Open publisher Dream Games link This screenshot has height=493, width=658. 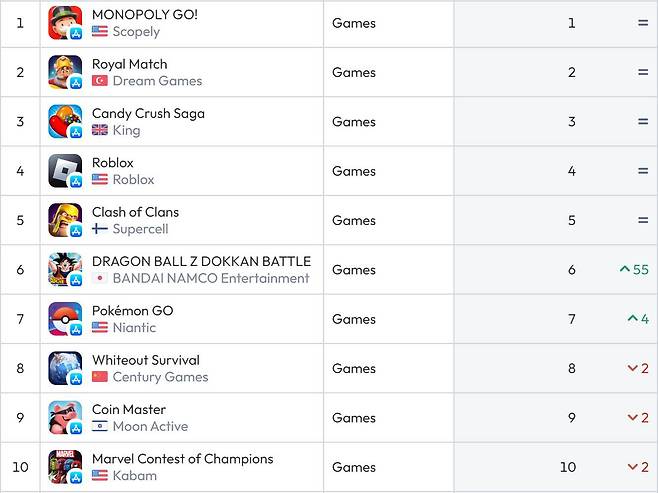(x=157, y=81)
